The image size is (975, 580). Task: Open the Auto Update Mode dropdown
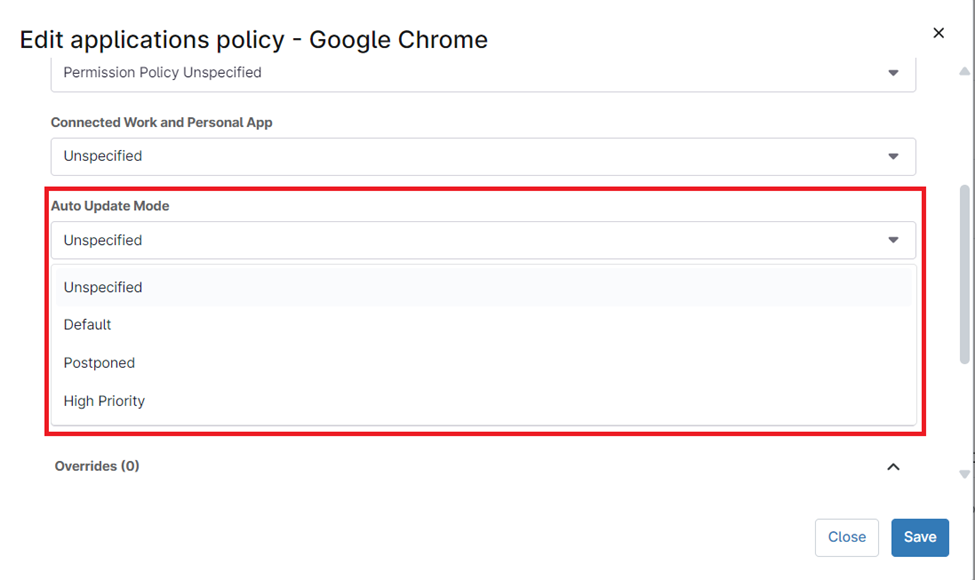tap(483, 240)
